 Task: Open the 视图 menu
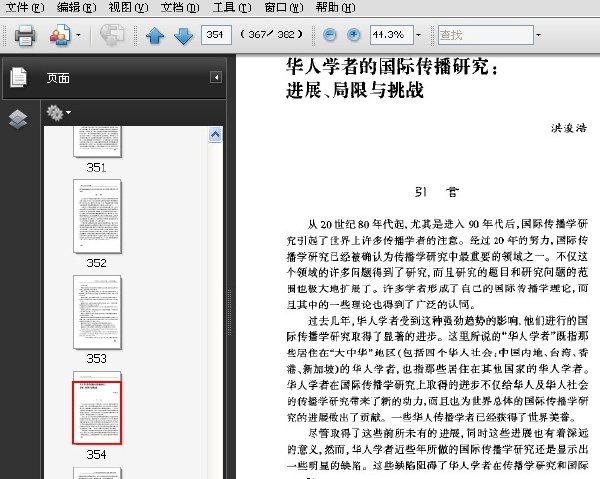(128, 7)
